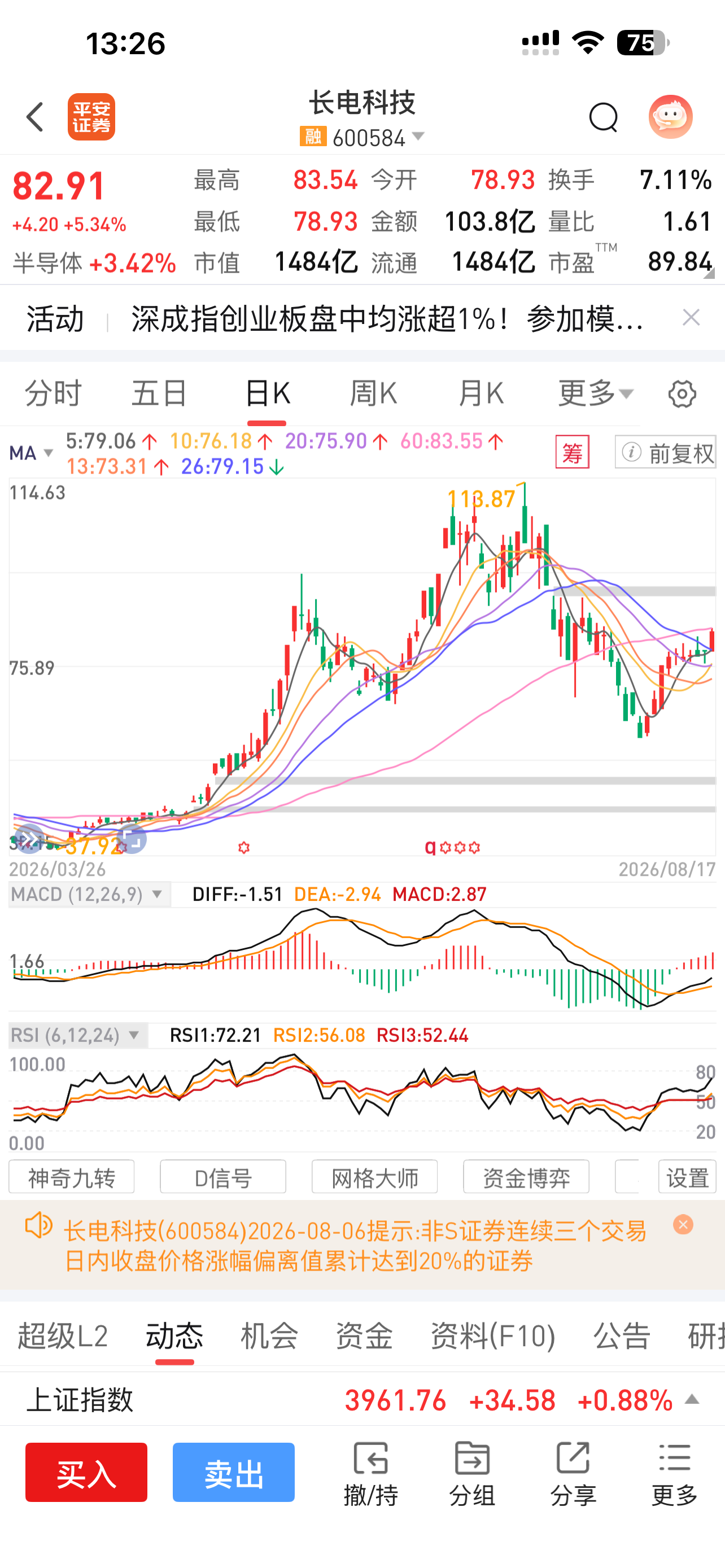Open the assistant avatar icon
Image resolution: width=725 pixels, height=1568 pixels.
point(670,117)
